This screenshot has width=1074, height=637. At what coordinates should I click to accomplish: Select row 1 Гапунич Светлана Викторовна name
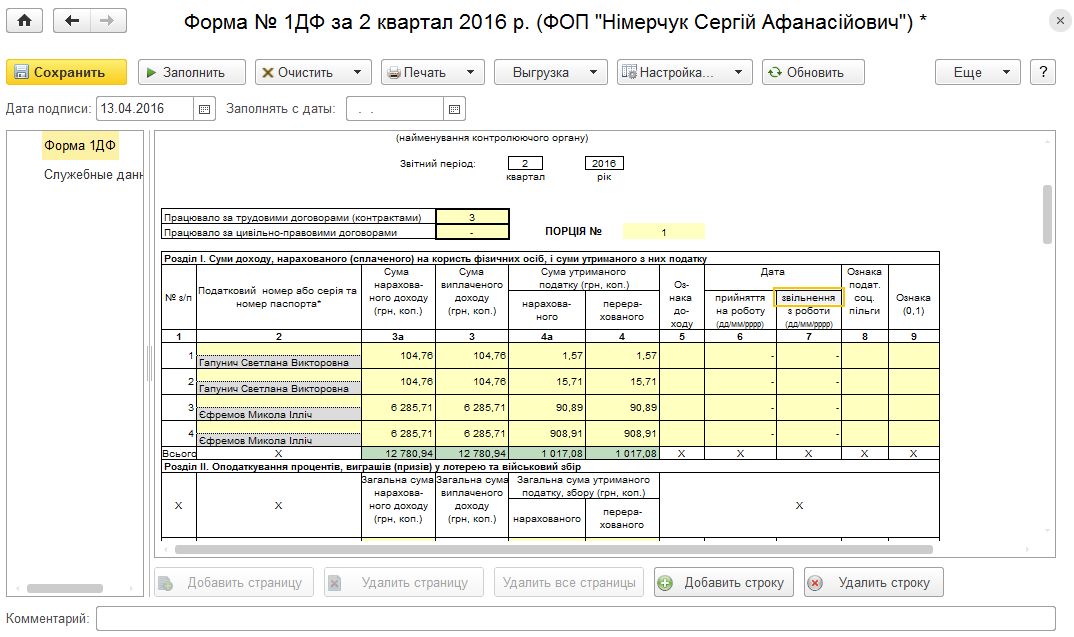click(x=279, y=362)
